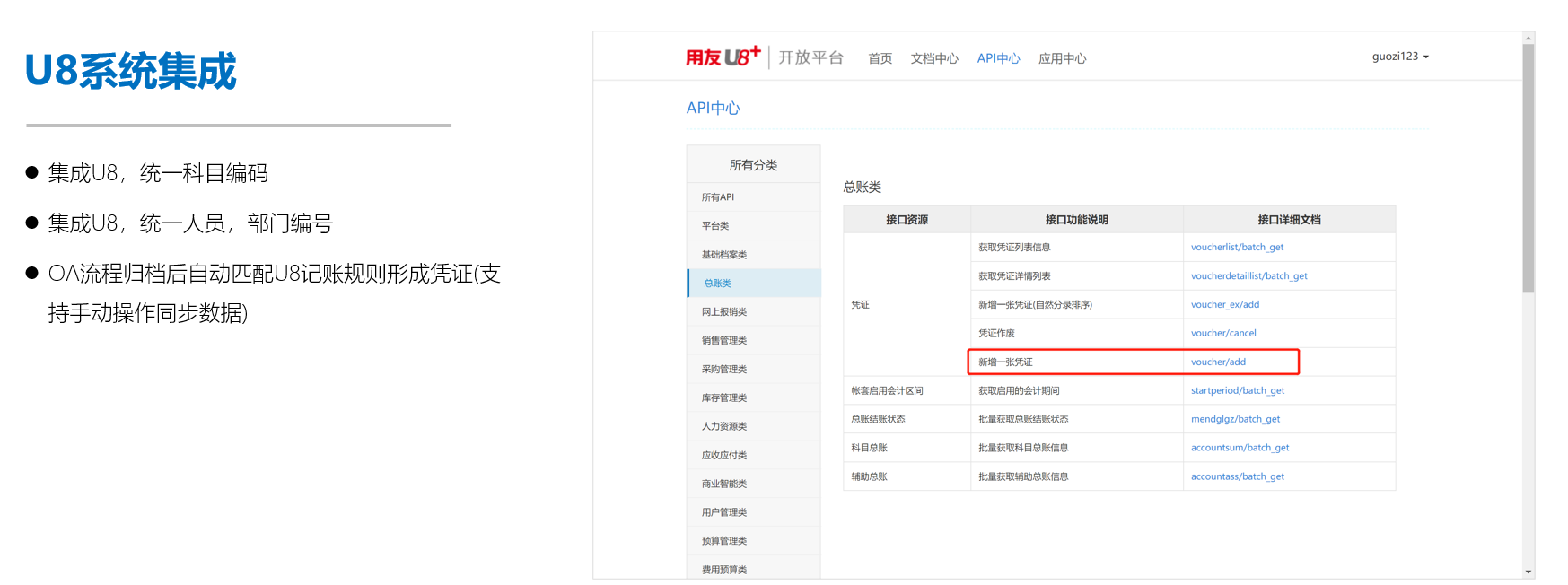Click the 接口资源 column header
1568x585 pixels.
pyautogui.click(x=907, y=220)
